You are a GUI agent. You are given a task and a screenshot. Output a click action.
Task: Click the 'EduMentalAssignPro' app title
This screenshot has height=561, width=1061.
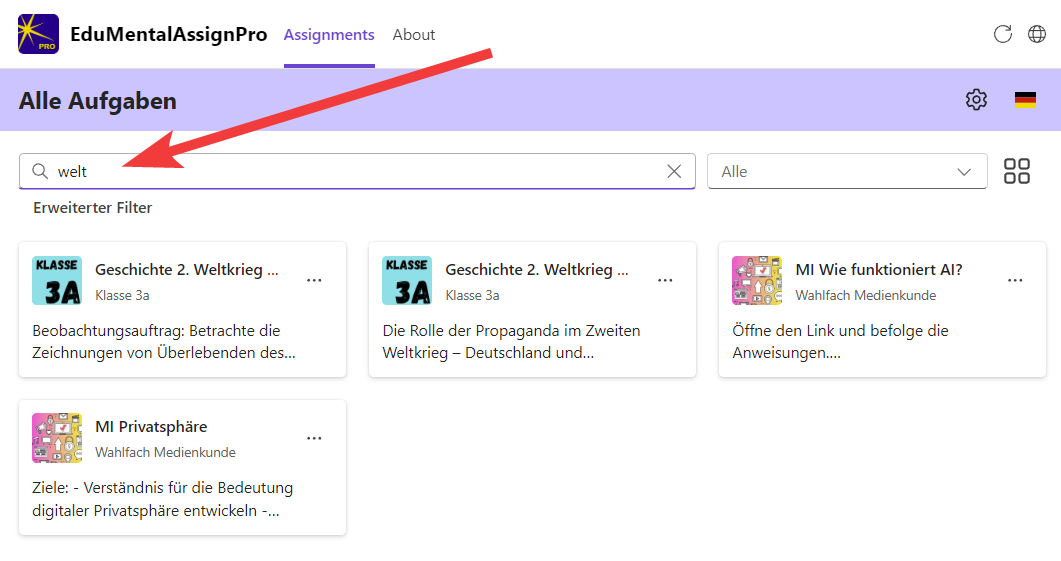[168, 35]
